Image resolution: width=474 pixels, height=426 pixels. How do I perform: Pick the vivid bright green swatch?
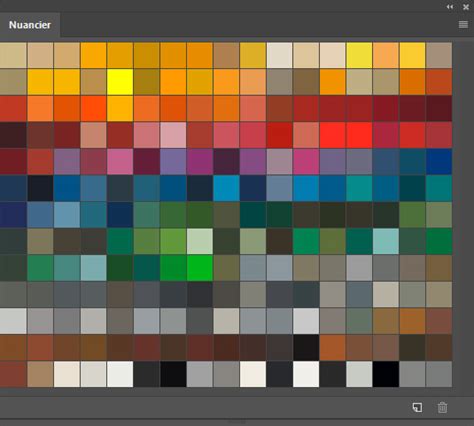click(200, 268)
